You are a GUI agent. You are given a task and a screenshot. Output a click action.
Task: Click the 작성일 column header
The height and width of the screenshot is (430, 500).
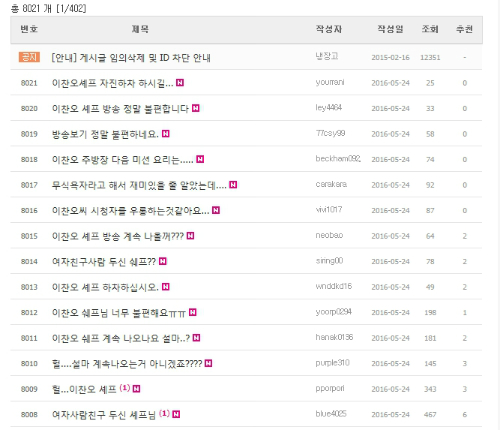pyautogui.click(x=390, y=29)
